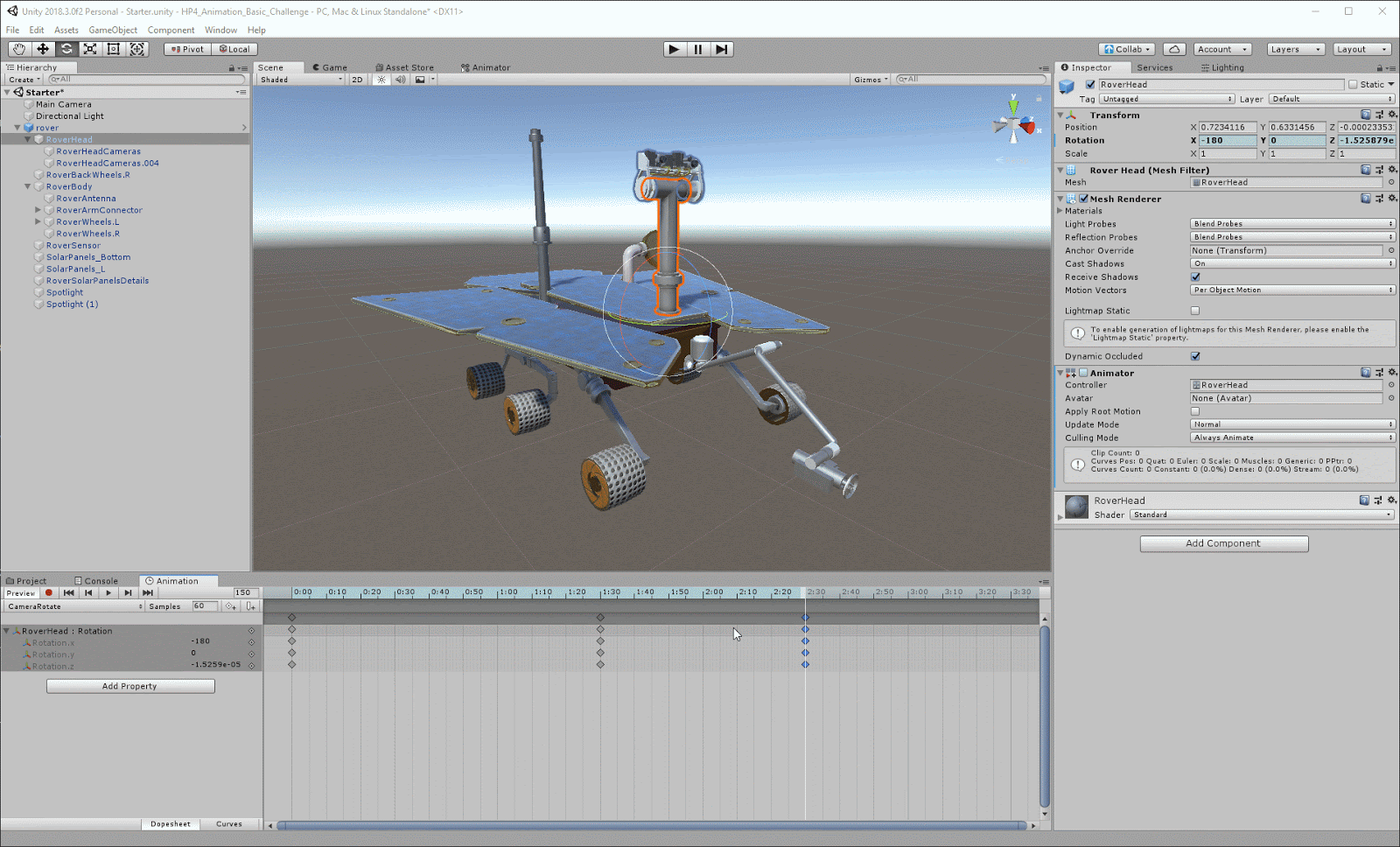Activate the Move tool
The width and height of the screenshot is (1400, 847).
point(42,49)
